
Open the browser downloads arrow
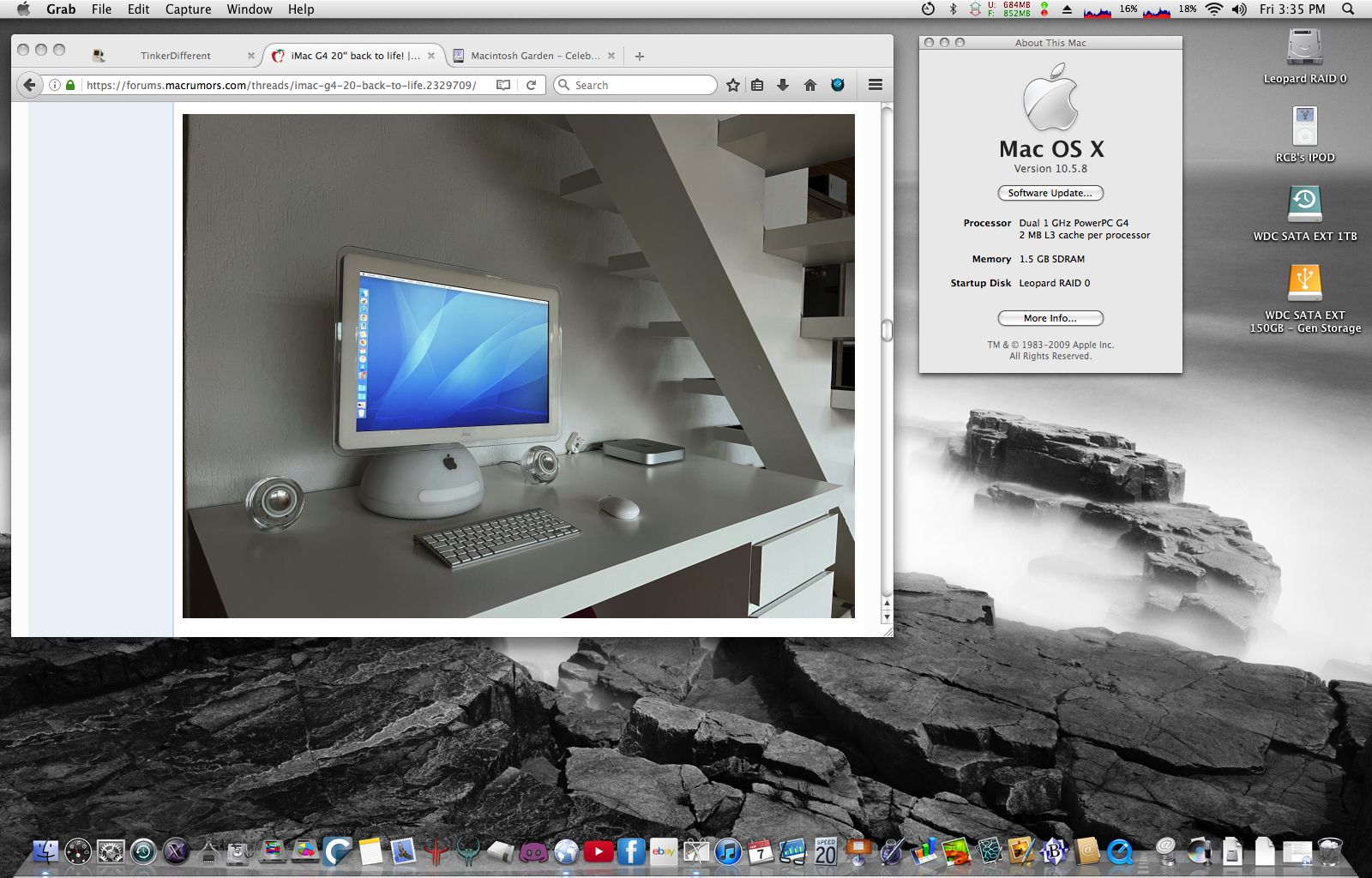(x=783, y=85)
